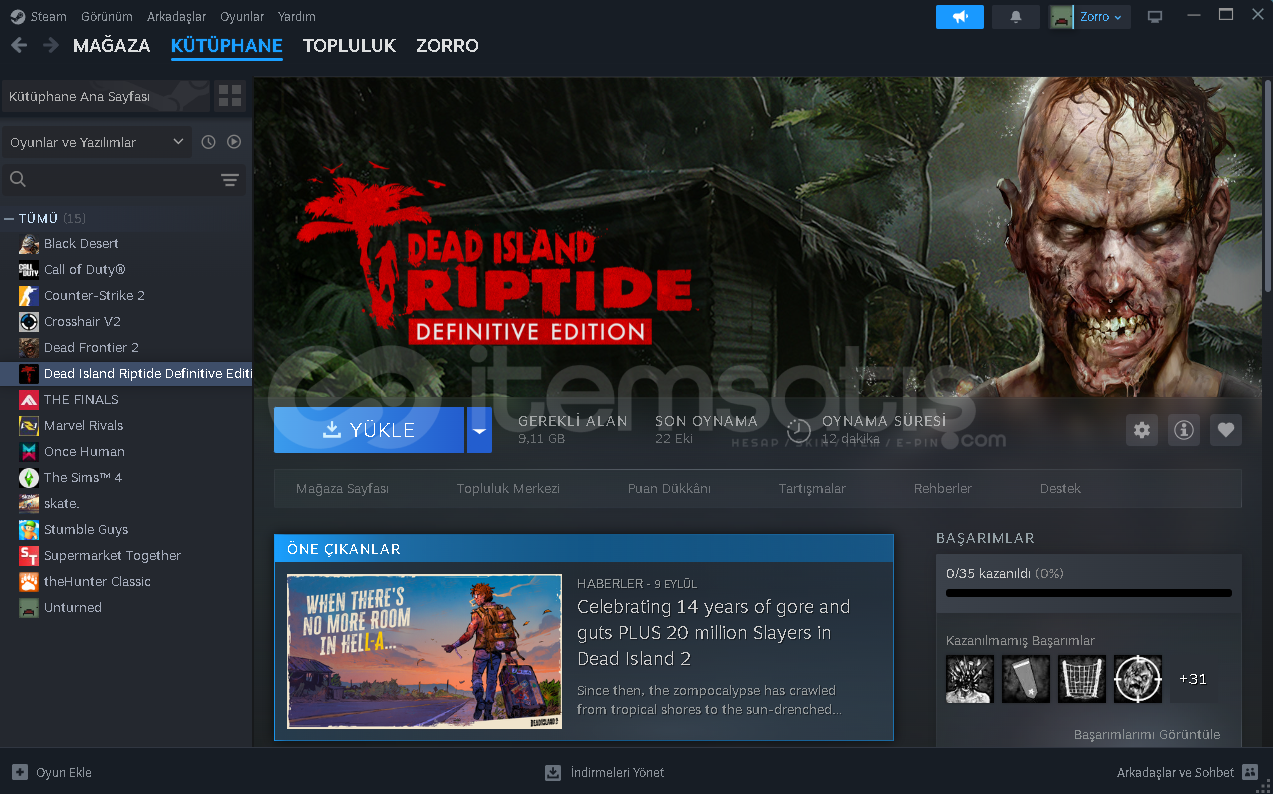Click the Unturned game icon
Screen dimensions: 1273x794
point(29,608)
